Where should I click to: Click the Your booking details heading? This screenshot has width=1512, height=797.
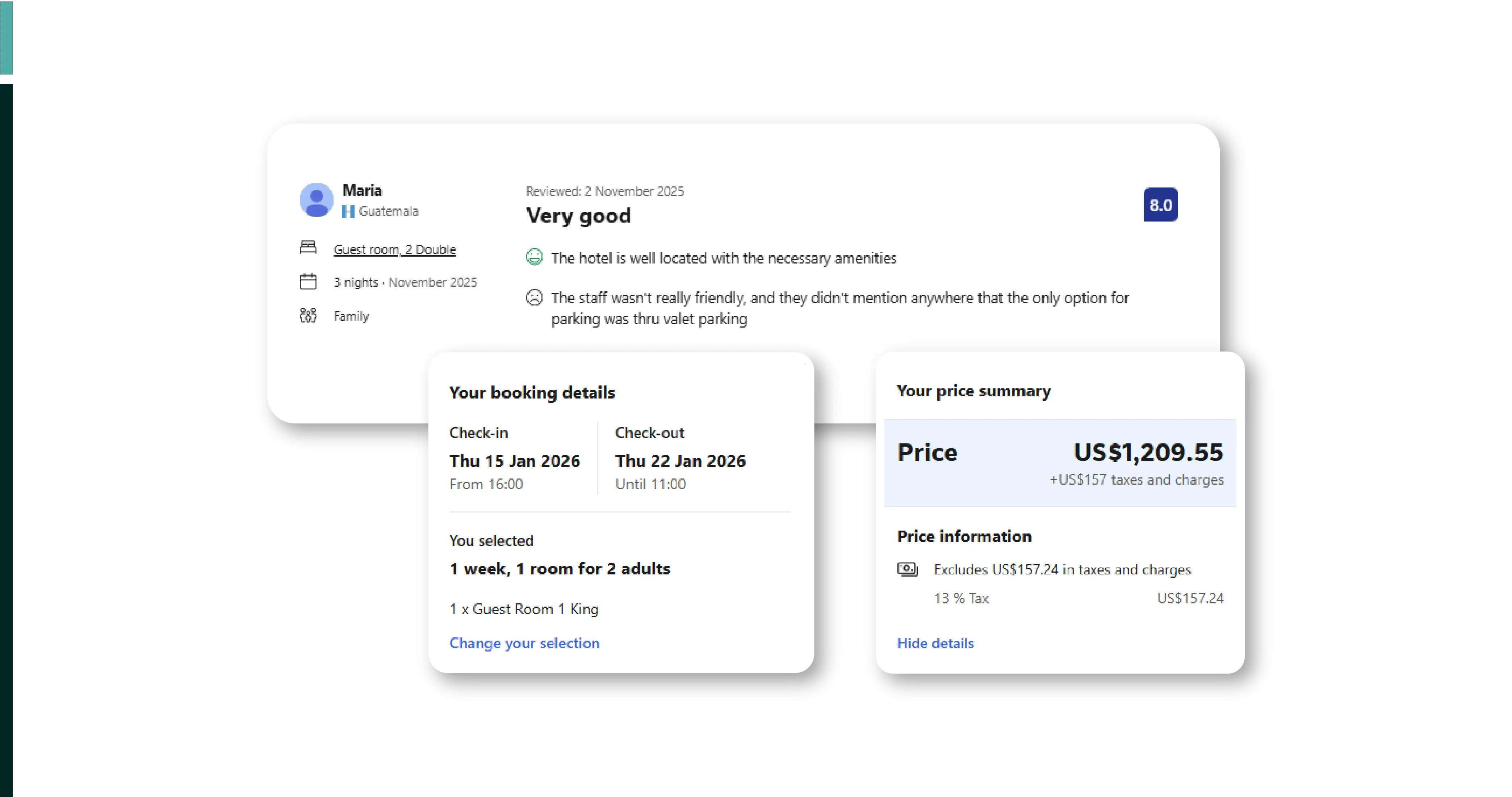pos(532,392)
